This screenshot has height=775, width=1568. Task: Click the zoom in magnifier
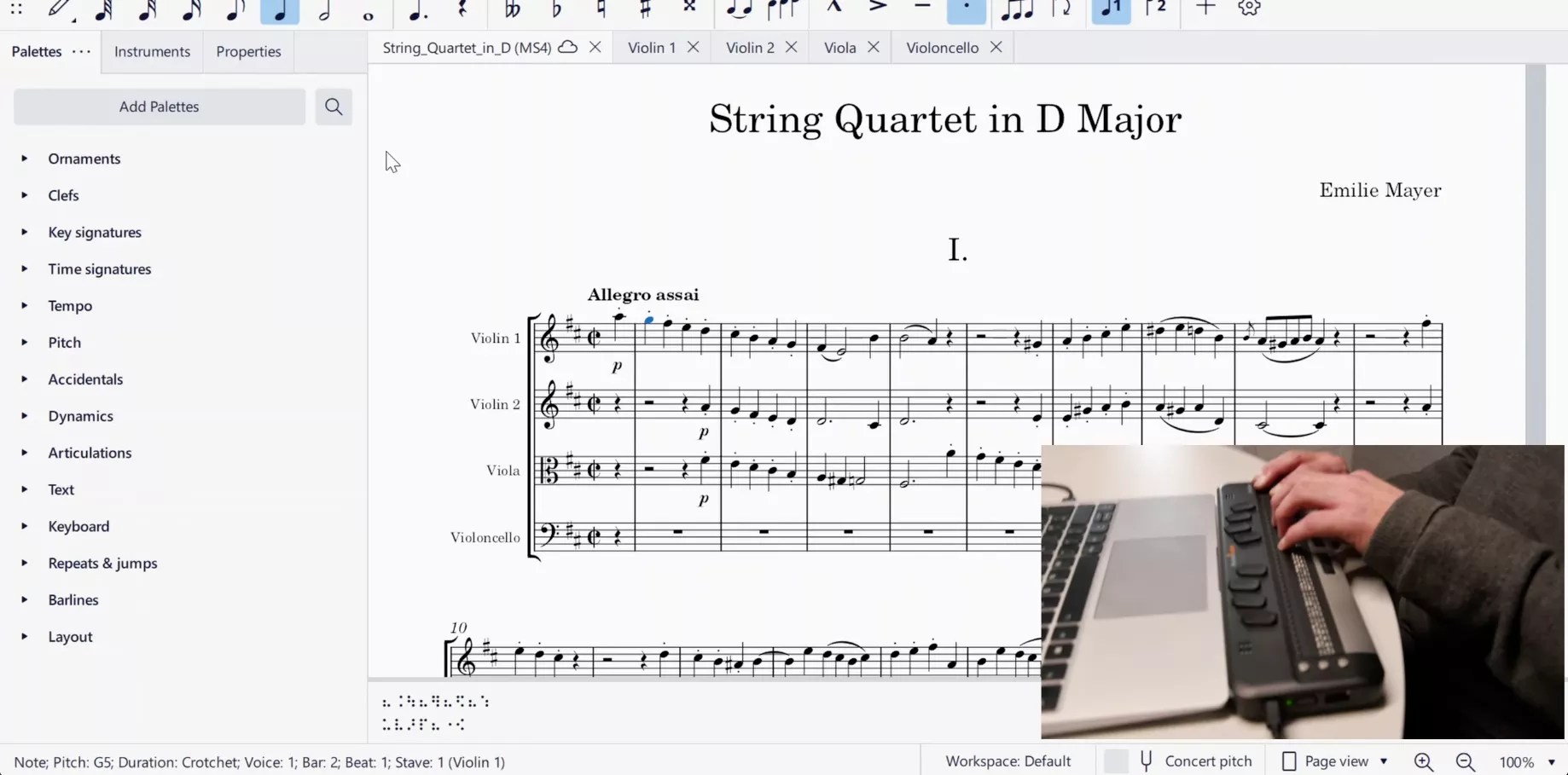[1423, 761]
